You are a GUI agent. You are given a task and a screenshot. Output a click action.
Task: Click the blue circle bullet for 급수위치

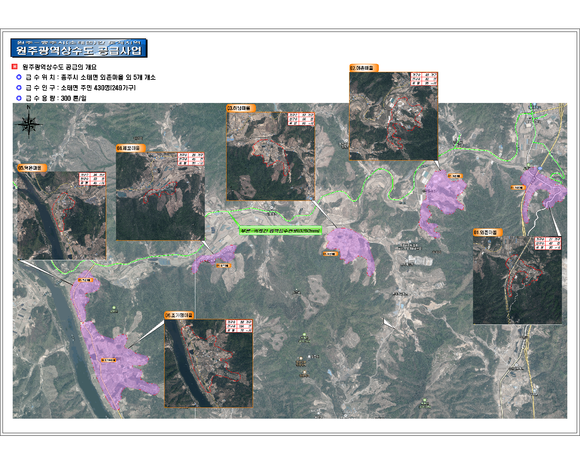[19, 77]
